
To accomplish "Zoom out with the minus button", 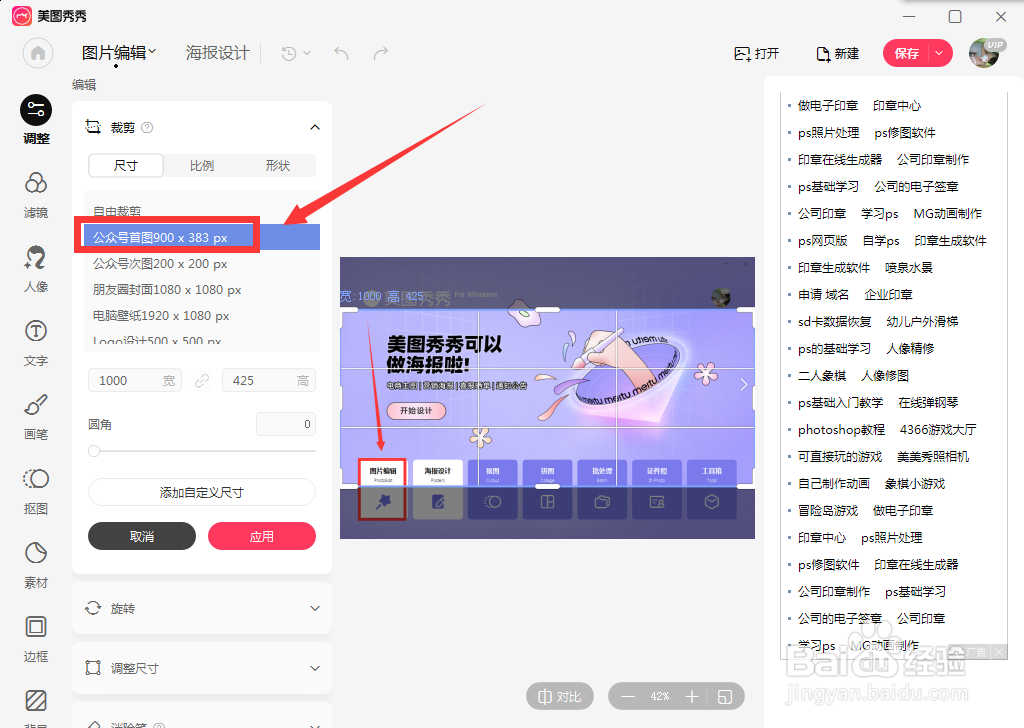I will point(628,697).
